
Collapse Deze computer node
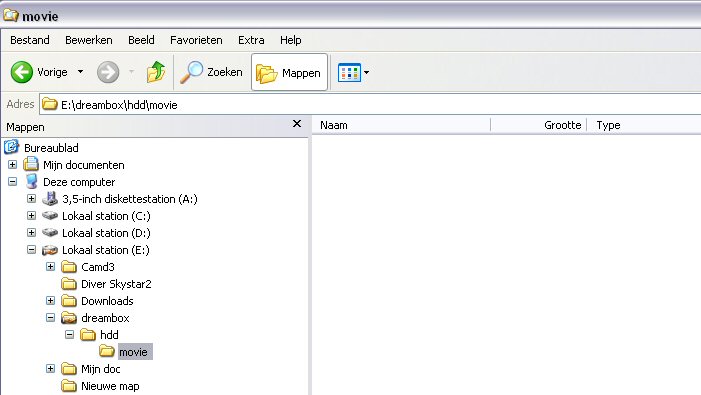pyautogui.click(x=13, y=181)
